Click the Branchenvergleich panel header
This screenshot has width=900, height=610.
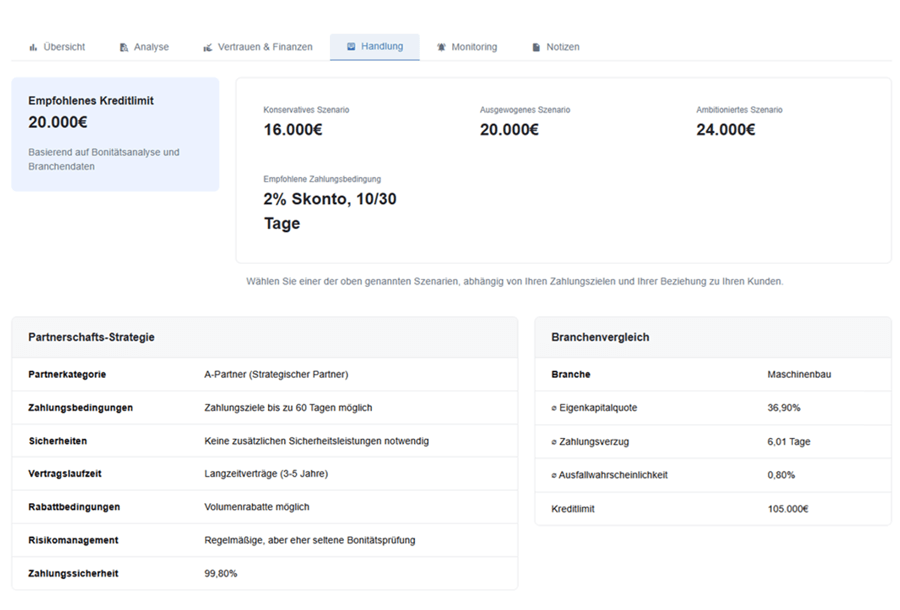[x=712, y=337]
